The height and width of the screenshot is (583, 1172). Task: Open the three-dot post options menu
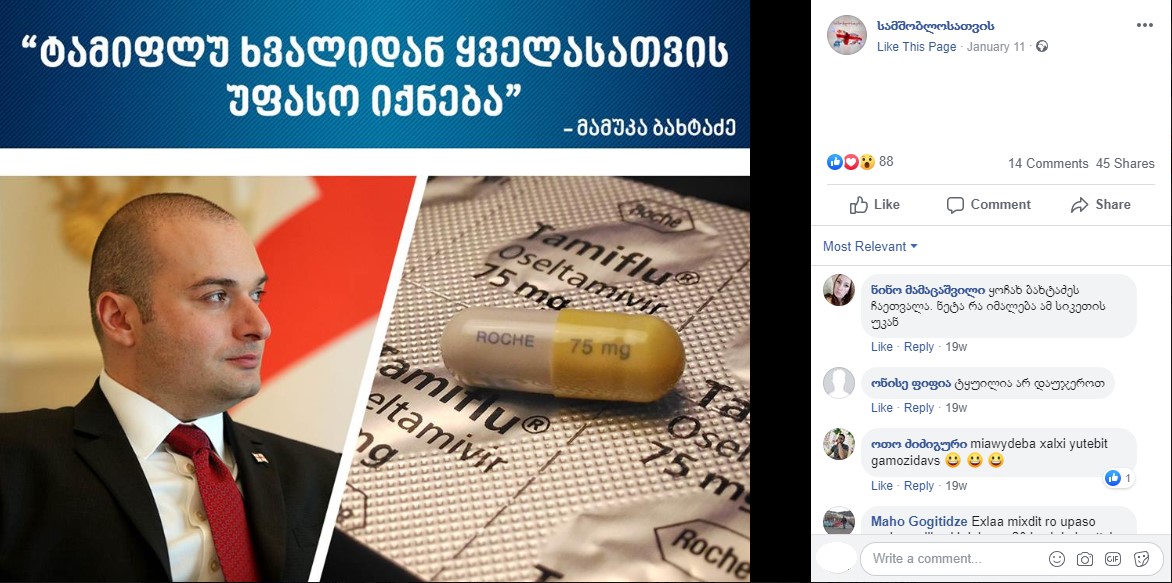pyautogui.click(x=1144, y=25)
